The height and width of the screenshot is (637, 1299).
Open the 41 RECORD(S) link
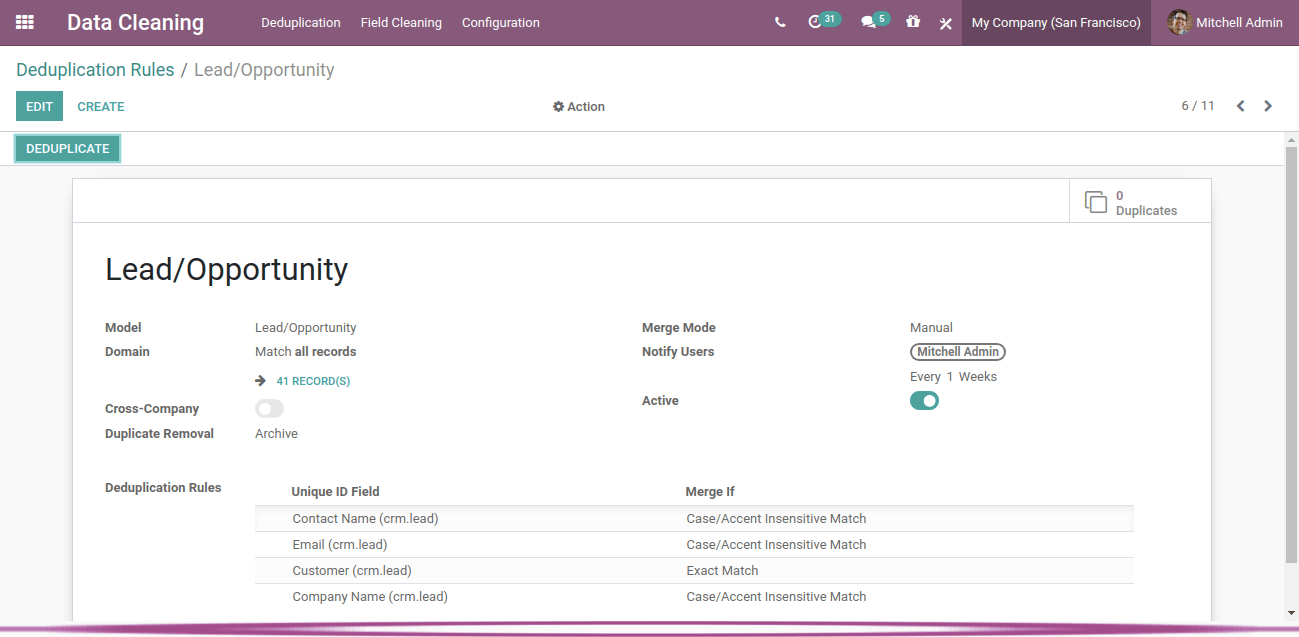pyautogui.click(x=313, y=381)
